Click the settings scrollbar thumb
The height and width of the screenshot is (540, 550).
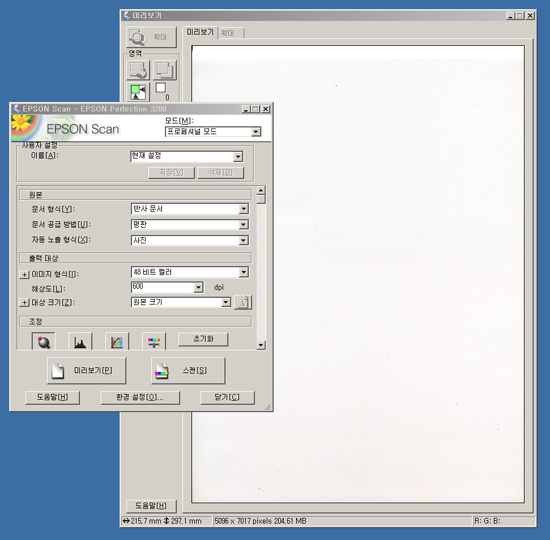tap(261, 199)
